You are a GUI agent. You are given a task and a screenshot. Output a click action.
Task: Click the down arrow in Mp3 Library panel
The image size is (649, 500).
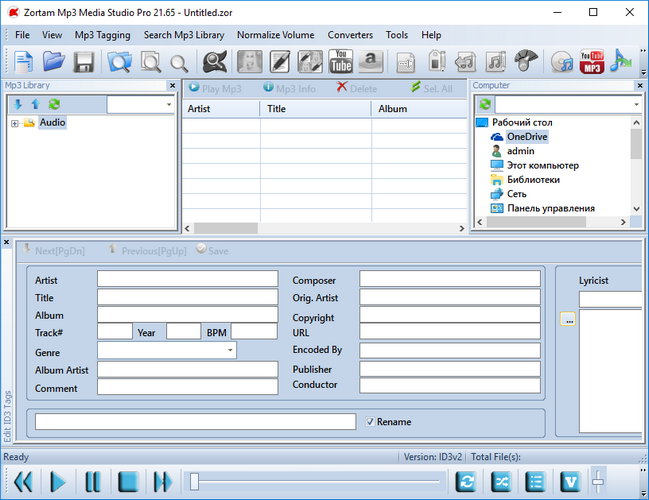pyautogui.click(x=17, y=104)
